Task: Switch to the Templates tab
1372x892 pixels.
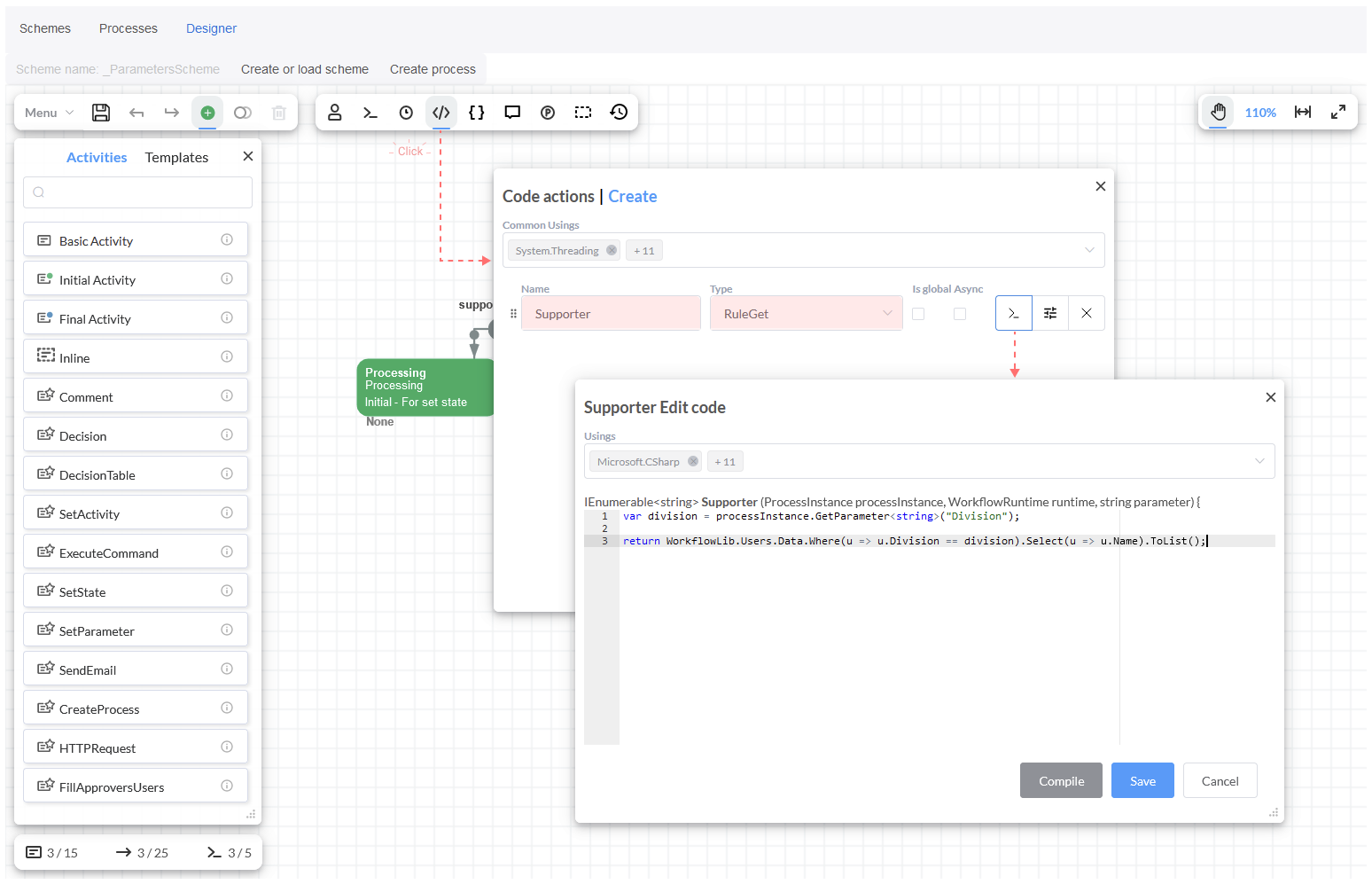Action: [x=176, y=157]
